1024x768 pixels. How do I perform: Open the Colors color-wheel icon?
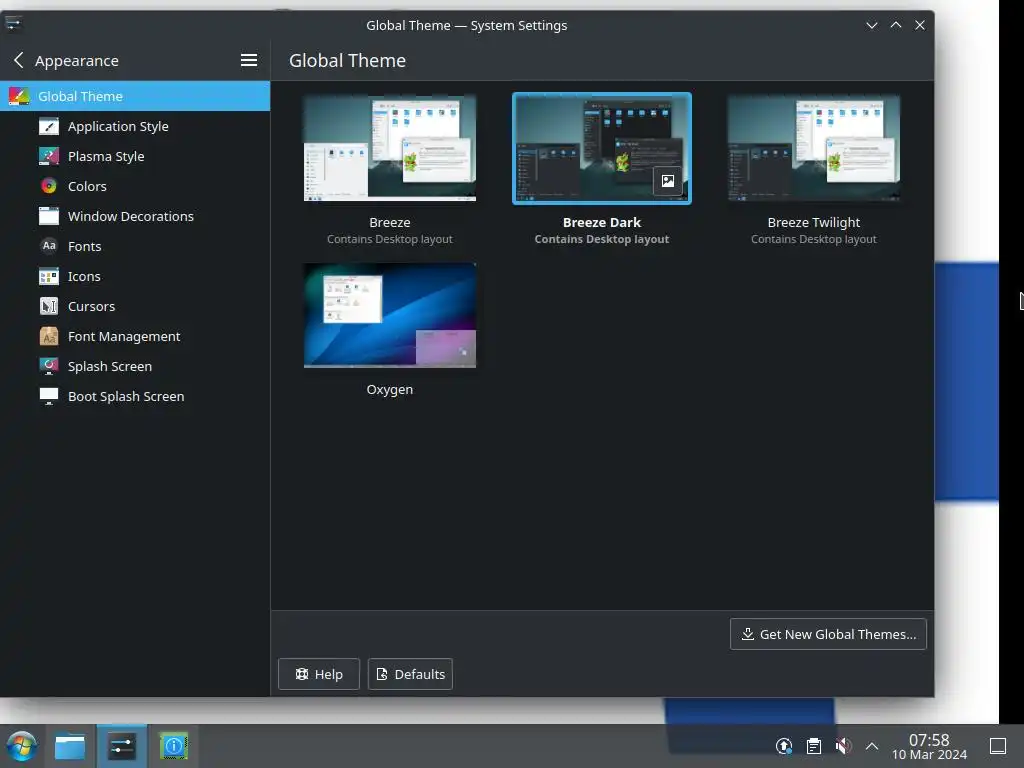pos(48,186)
